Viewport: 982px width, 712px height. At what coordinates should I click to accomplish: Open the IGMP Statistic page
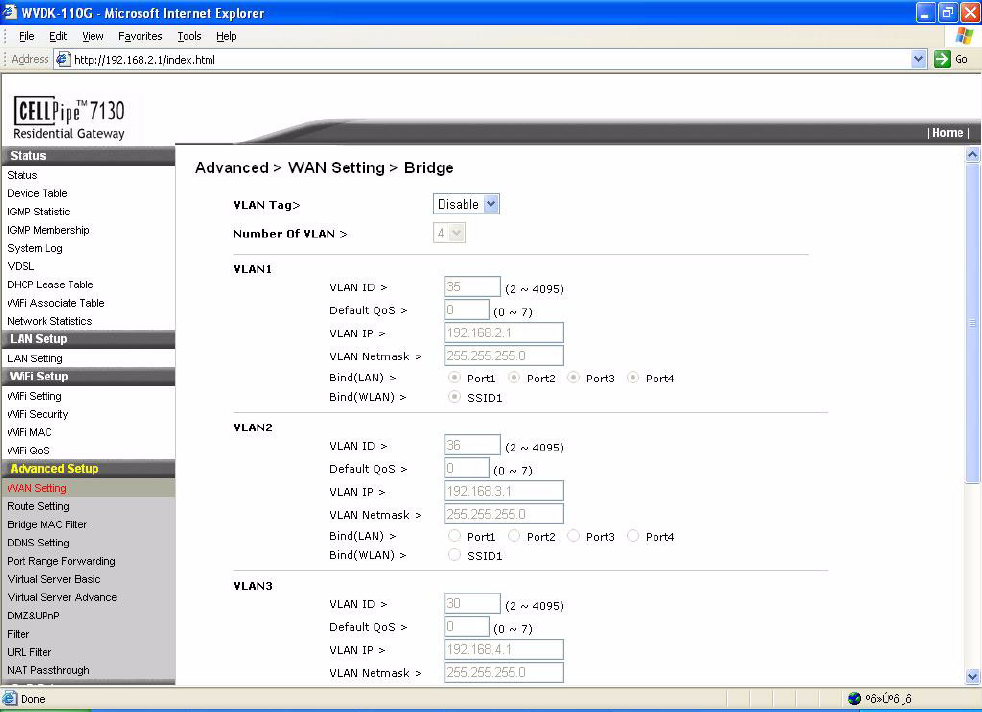pyautogui.click(x=38, y=212)
